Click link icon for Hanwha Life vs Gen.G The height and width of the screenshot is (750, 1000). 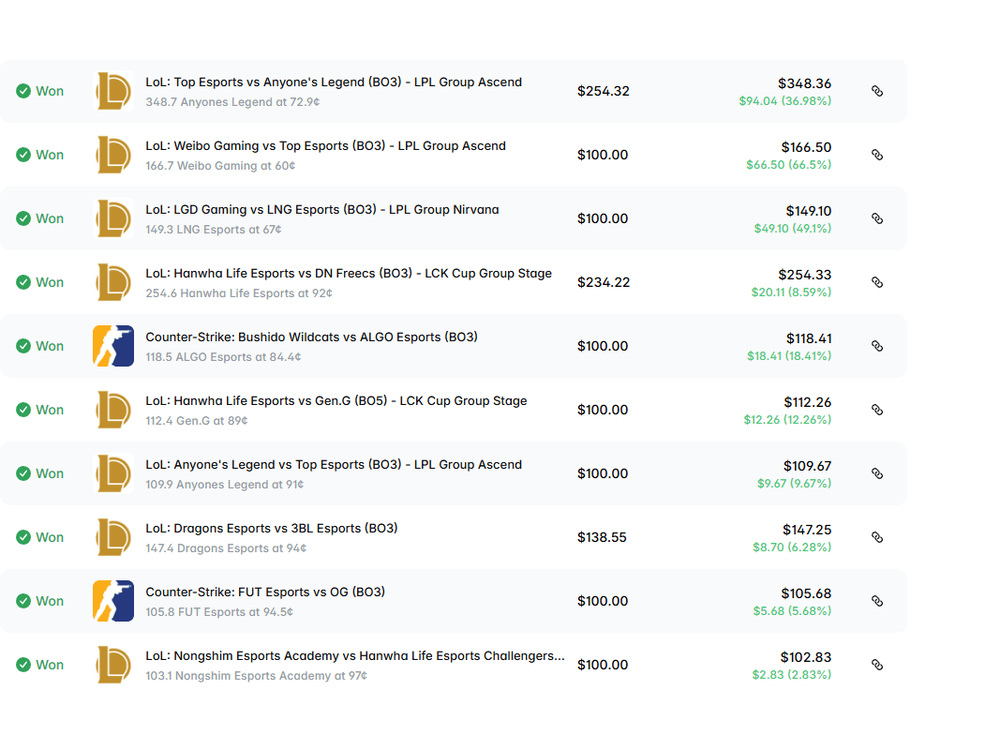(877, 410)
